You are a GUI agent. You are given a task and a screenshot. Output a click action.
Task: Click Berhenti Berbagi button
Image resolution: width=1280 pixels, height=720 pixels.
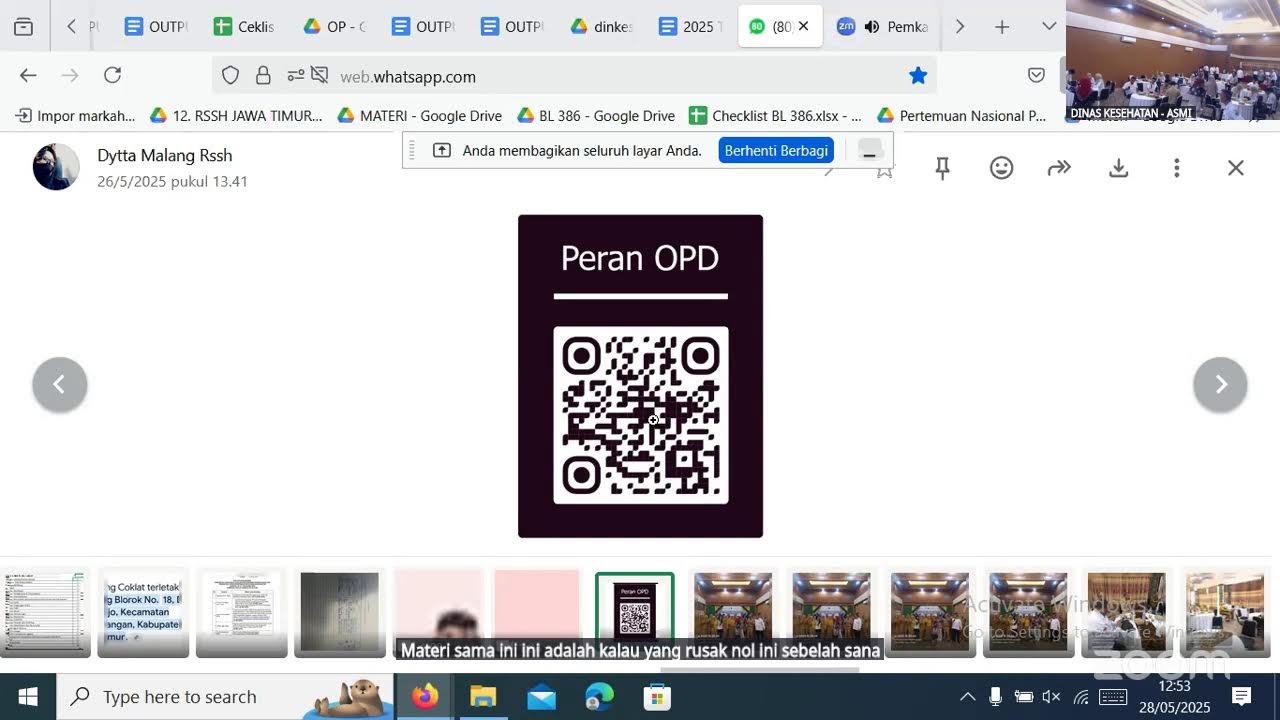point(776,151)
